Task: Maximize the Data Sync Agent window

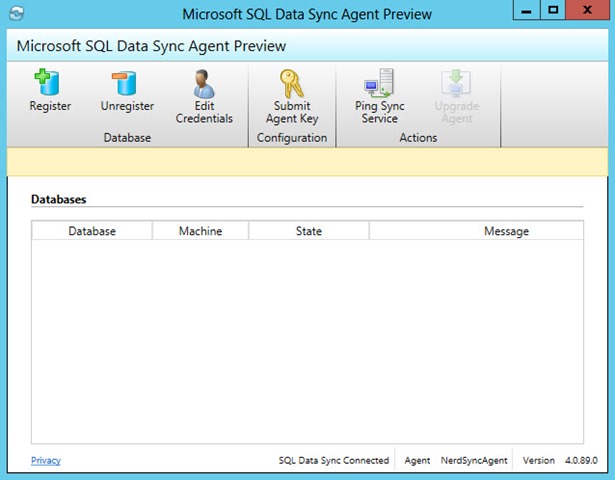Action: click(x=553, y=10)
